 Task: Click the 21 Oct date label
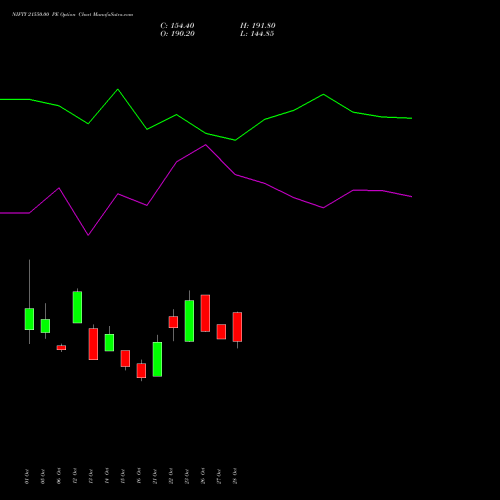point(155,476)
